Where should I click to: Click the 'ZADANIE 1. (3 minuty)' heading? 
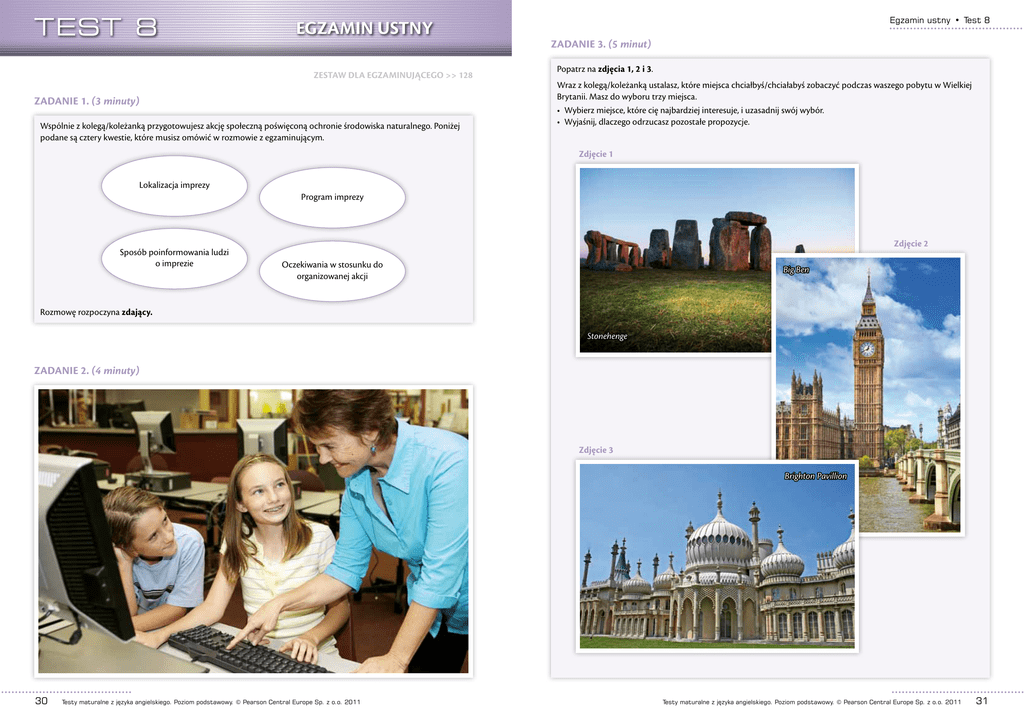pyautogui.click(x=87, y=101)
